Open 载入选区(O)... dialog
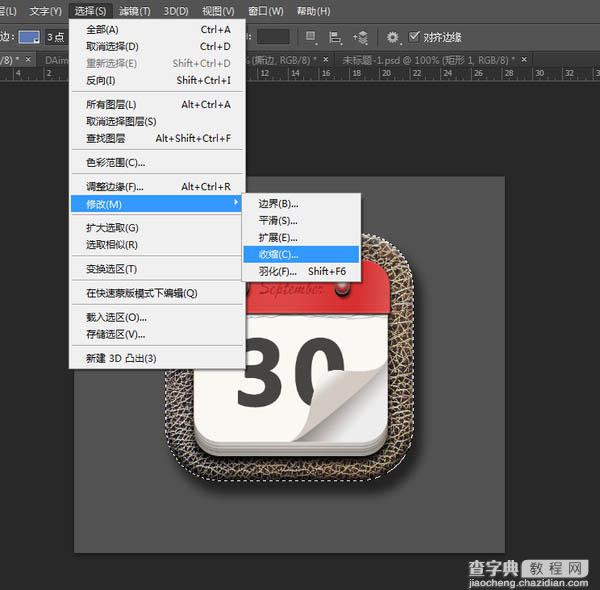The height and width of the screenshot is (590, 600). click(158, 318)
